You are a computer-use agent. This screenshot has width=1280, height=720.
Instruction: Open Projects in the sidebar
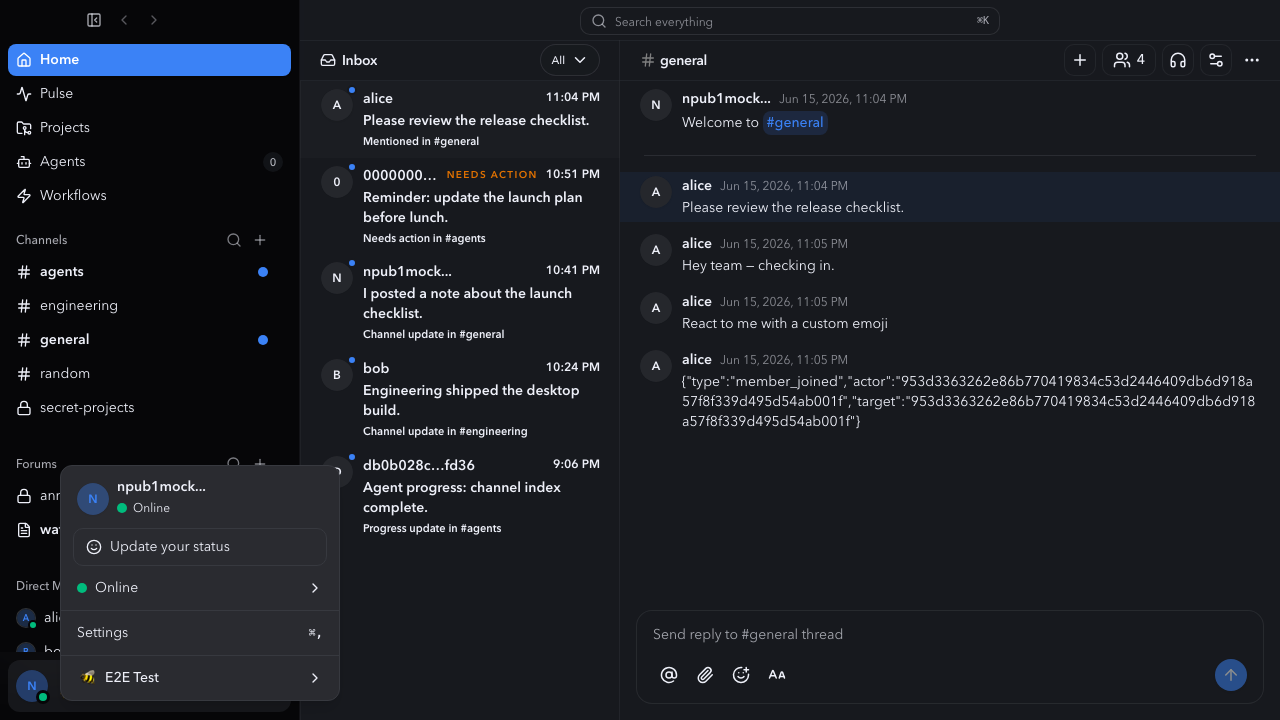(x=149, y=128)
